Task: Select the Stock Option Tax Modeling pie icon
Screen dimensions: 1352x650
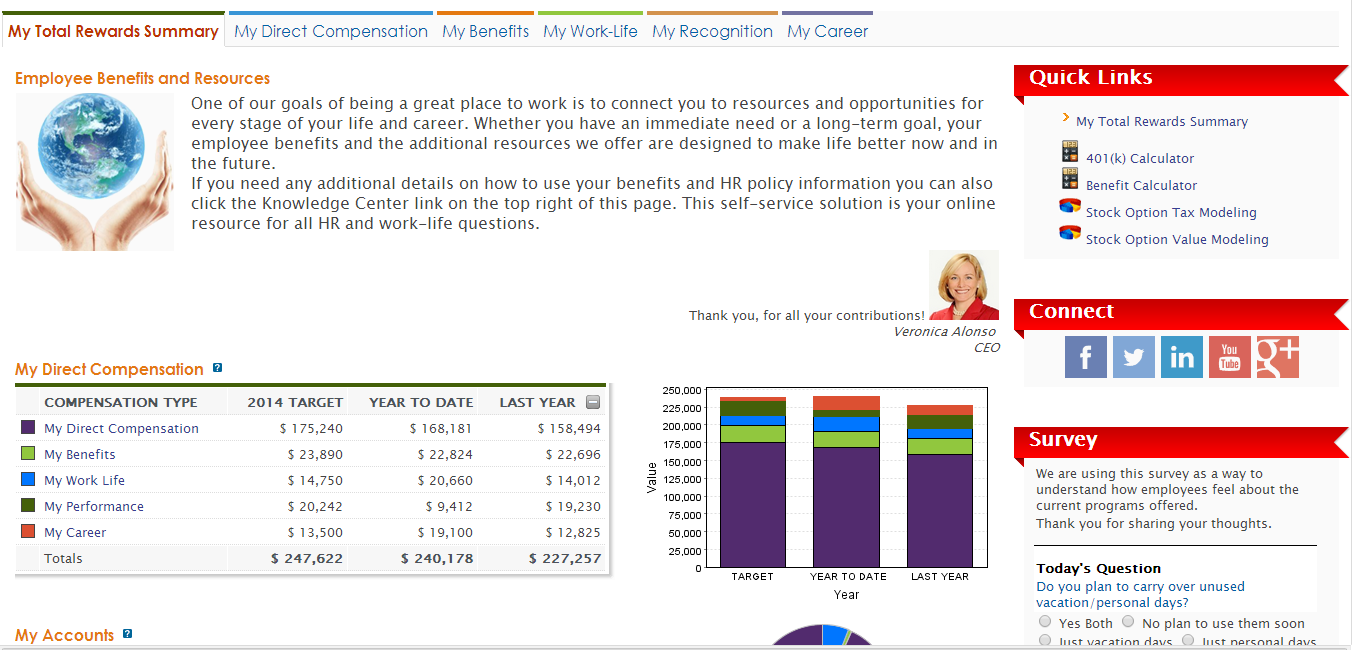Action: coord(1069,206)
